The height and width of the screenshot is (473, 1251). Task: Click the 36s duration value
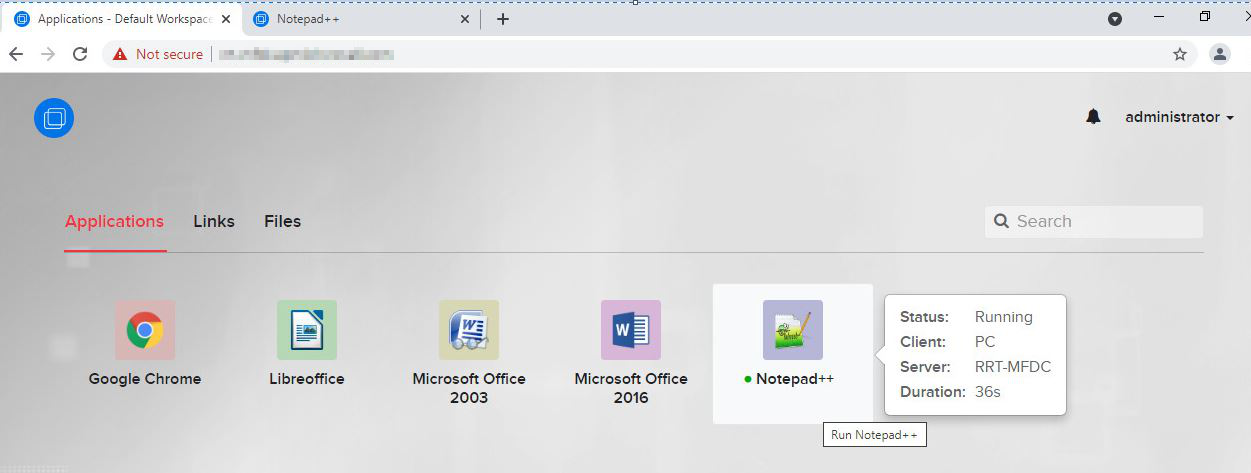pos(988,392)
